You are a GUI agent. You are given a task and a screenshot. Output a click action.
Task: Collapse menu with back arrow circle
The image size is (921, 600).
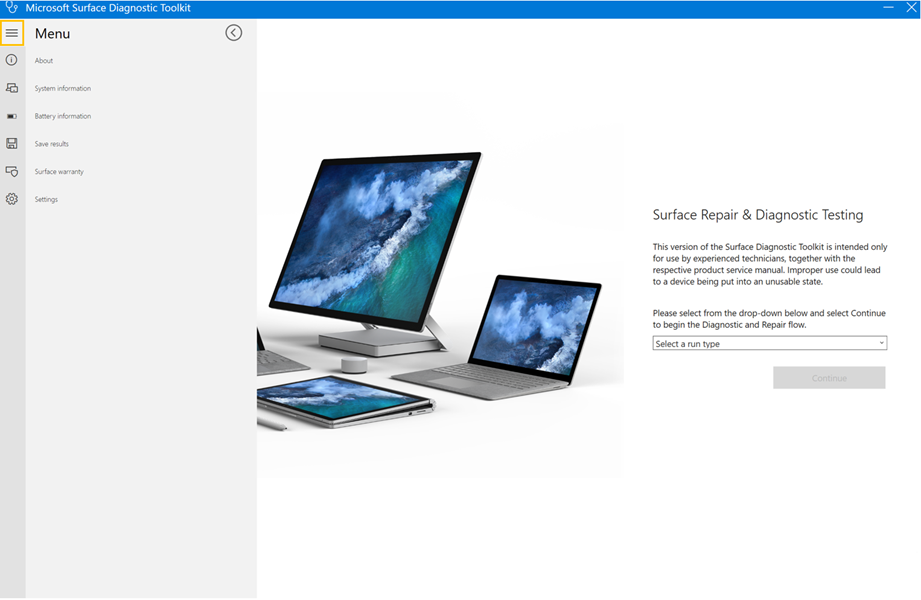234,33
